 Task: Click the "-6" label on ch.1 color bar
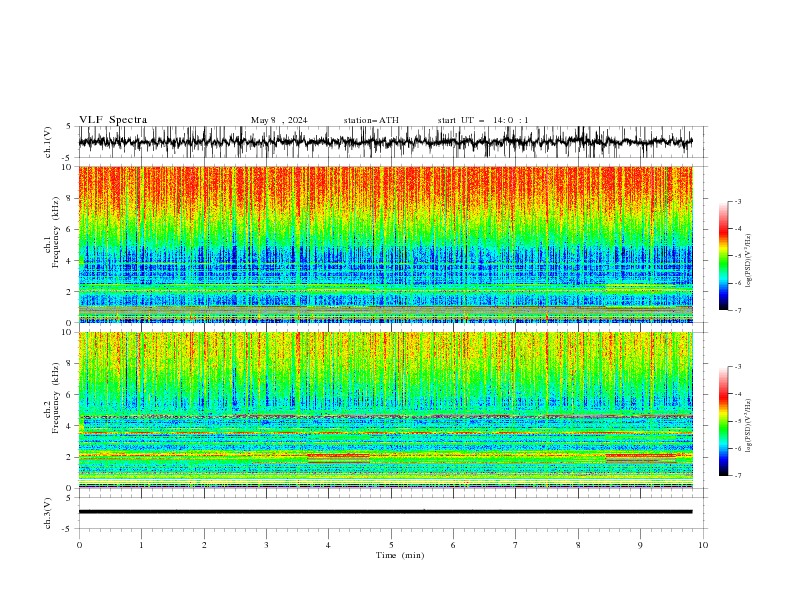pyautogui.click(x=737, y=283)
